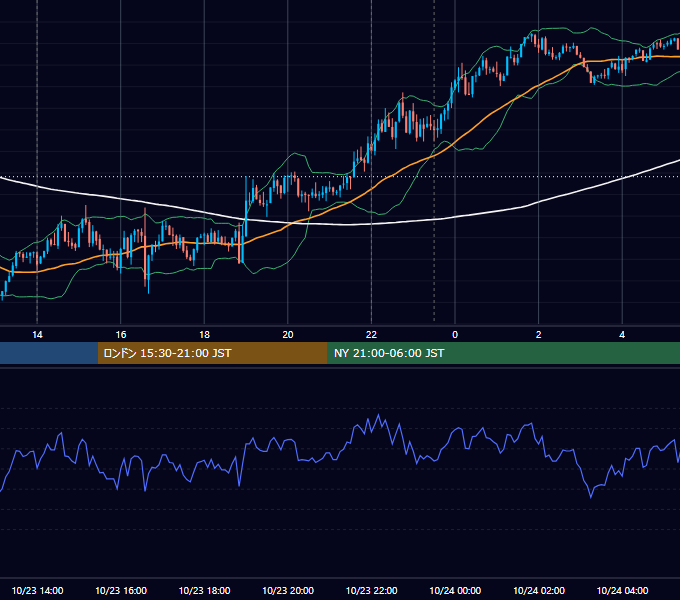Viewport: 680px width, 600px height.
Task: Click the 2 hour axis label
Action: click(539, 335)
